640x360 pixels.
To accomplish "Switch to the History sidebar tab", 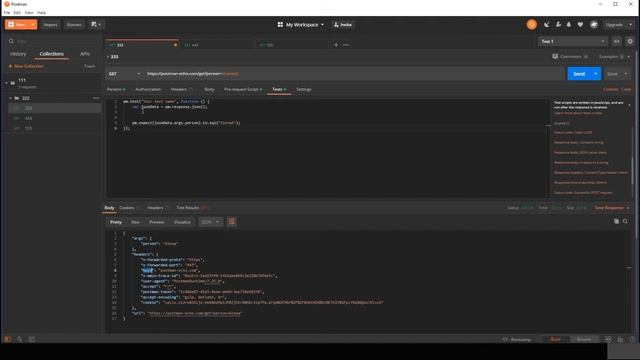I will [x=18, y=54].
